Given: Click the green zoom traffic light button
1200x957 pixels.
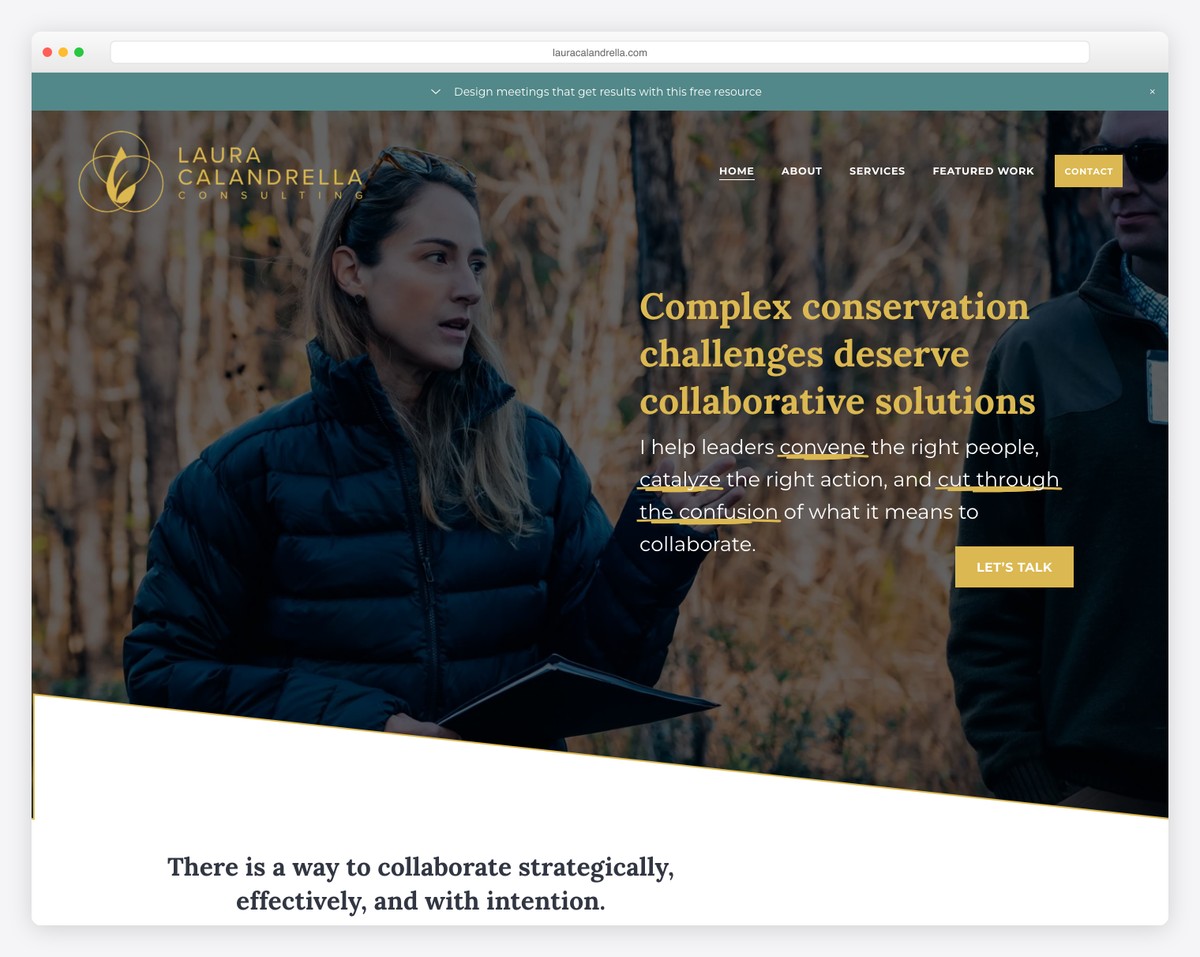Looking at the screenshot, I should click(x=79, y=51).
